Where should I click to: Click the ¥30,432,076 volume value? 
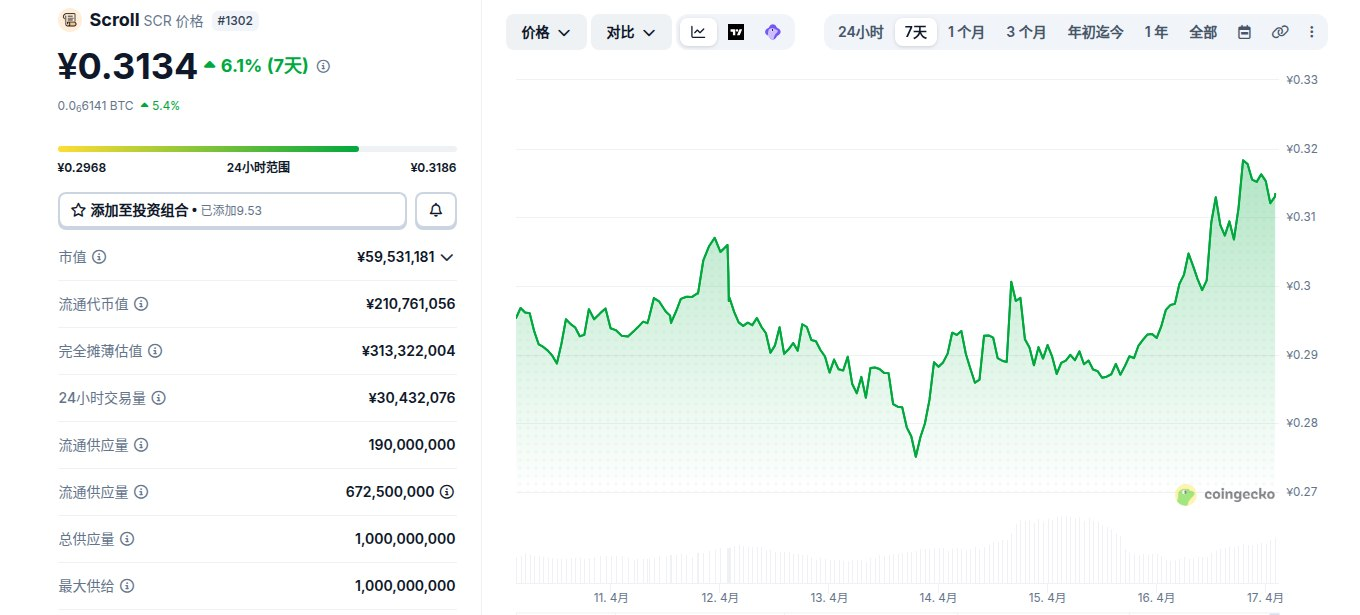[412, 398]
